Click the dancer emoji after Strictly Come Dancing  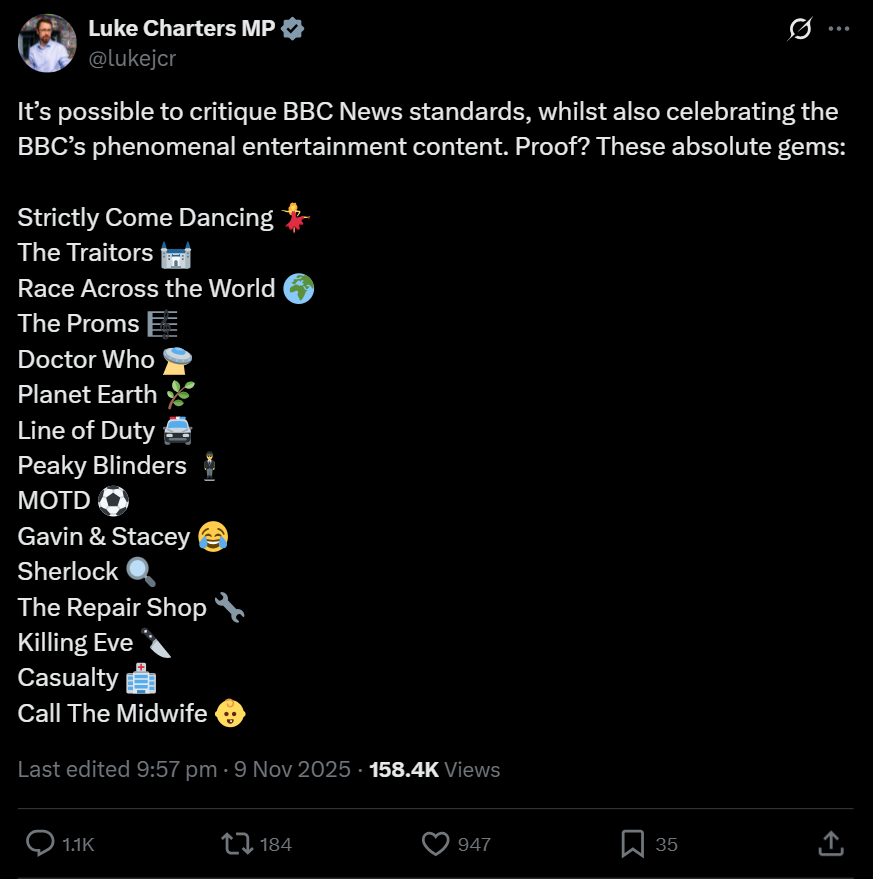coord(295,217)
